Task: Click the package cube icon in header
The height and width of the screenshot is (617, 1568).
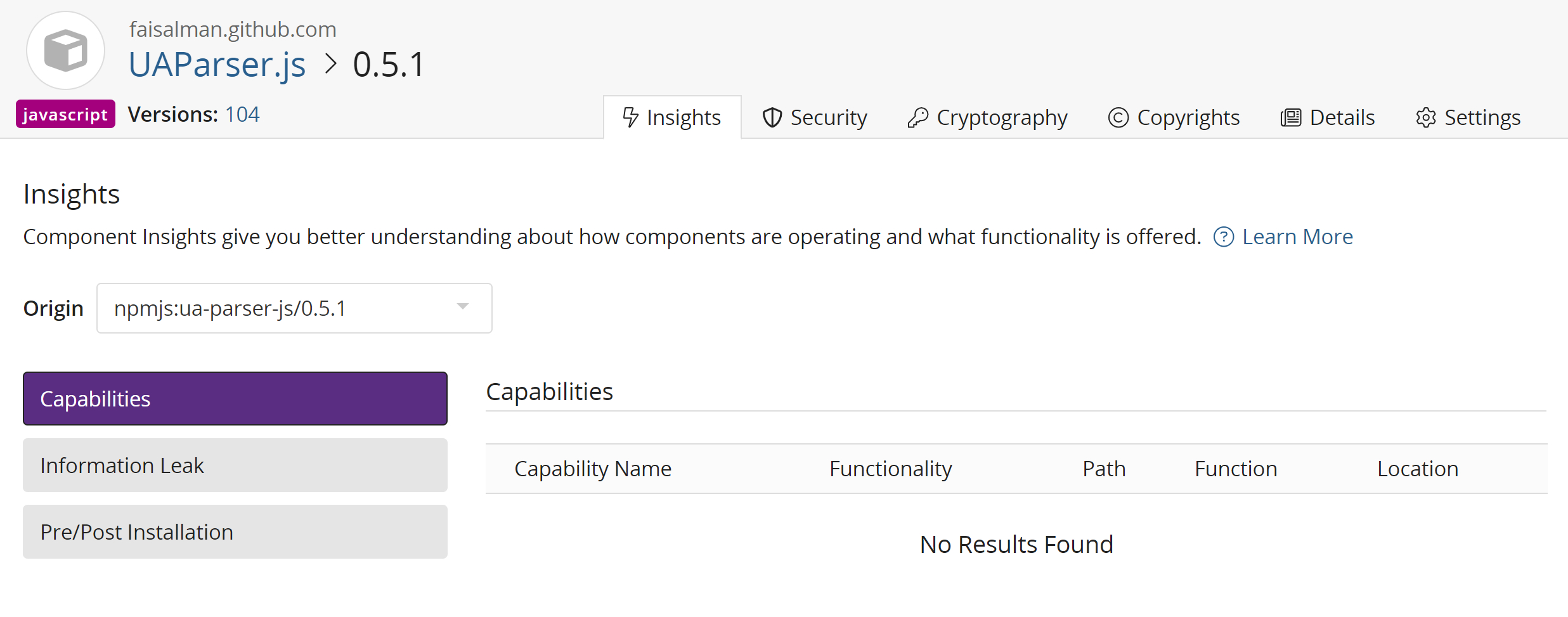Action: click(x=65, y=50)
